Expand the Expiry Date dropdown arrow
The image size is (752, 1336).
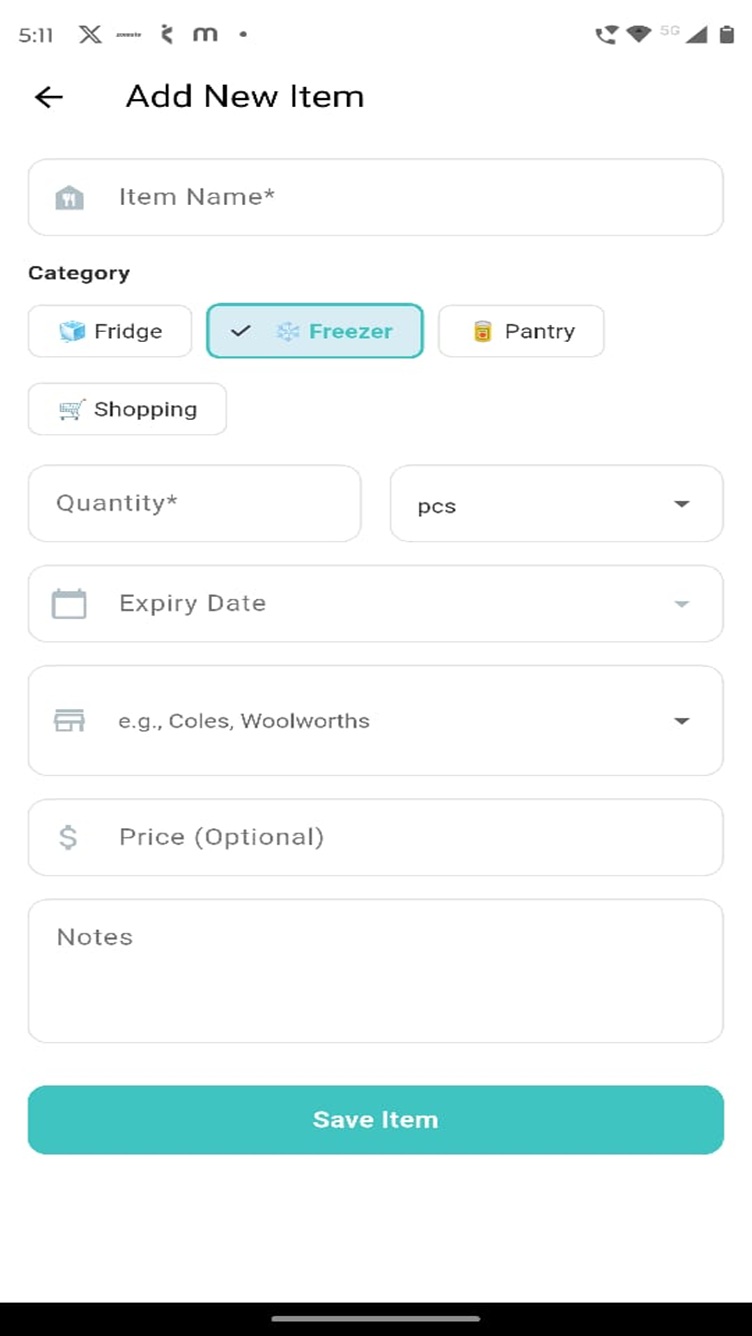[x=682, y=604]
